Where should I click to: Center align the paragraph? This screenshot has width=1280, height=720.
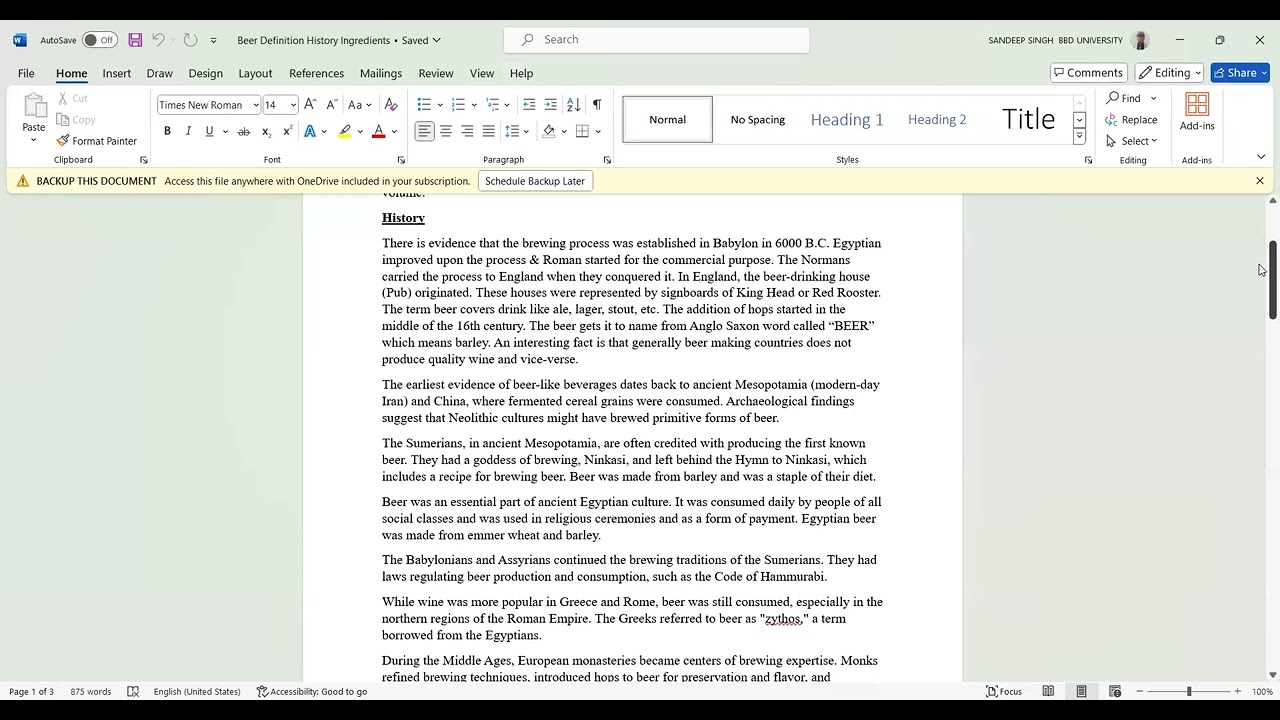click(x=446, y=132)
